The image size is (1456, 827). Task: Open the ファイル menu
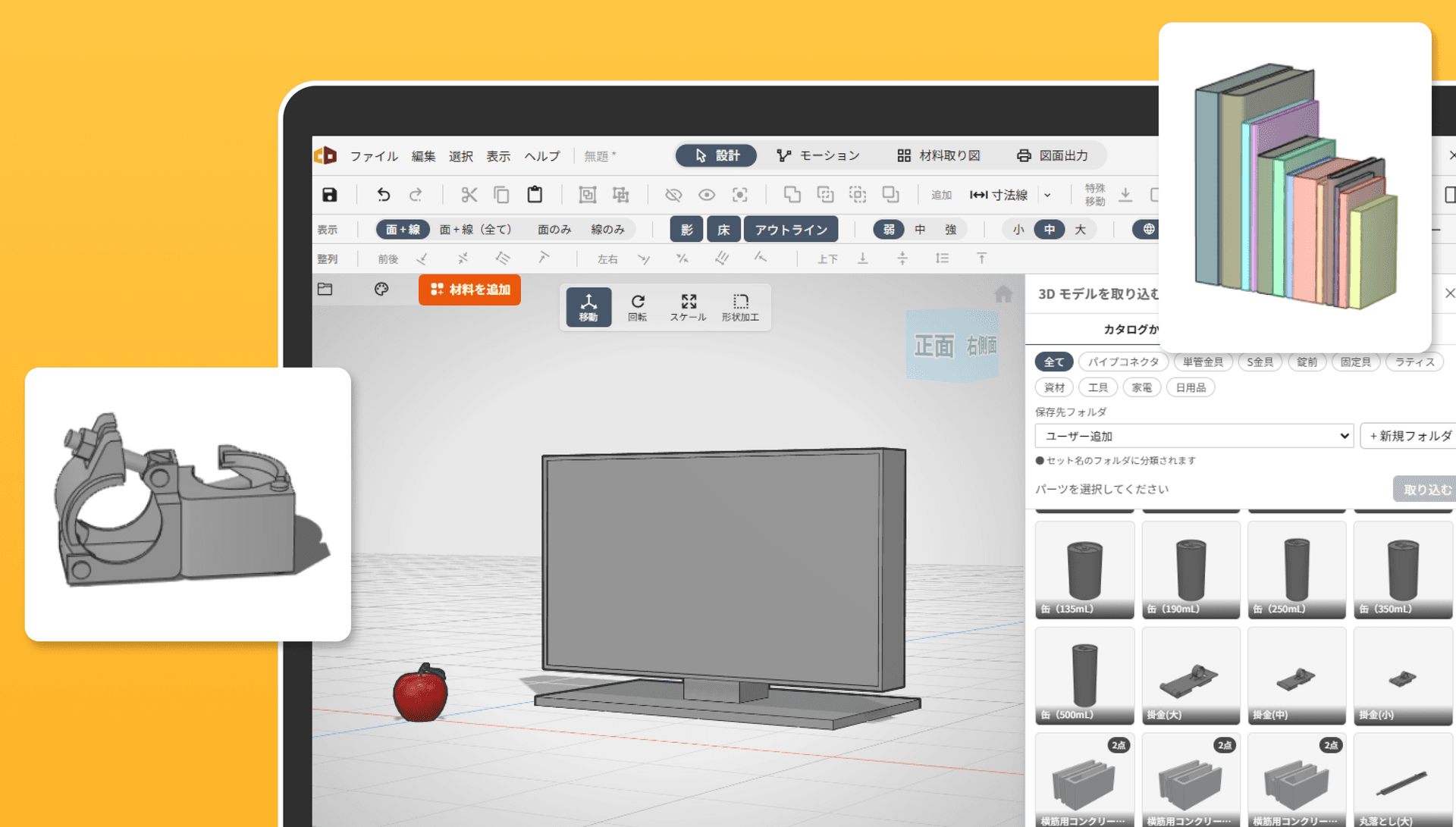(374, 156)
